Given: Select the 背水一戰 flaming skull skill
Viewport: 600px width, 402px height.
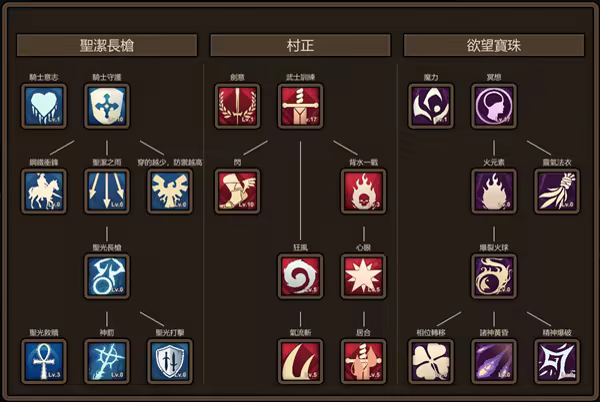Looking at the screenshot, I should click(x=364, y=191).
